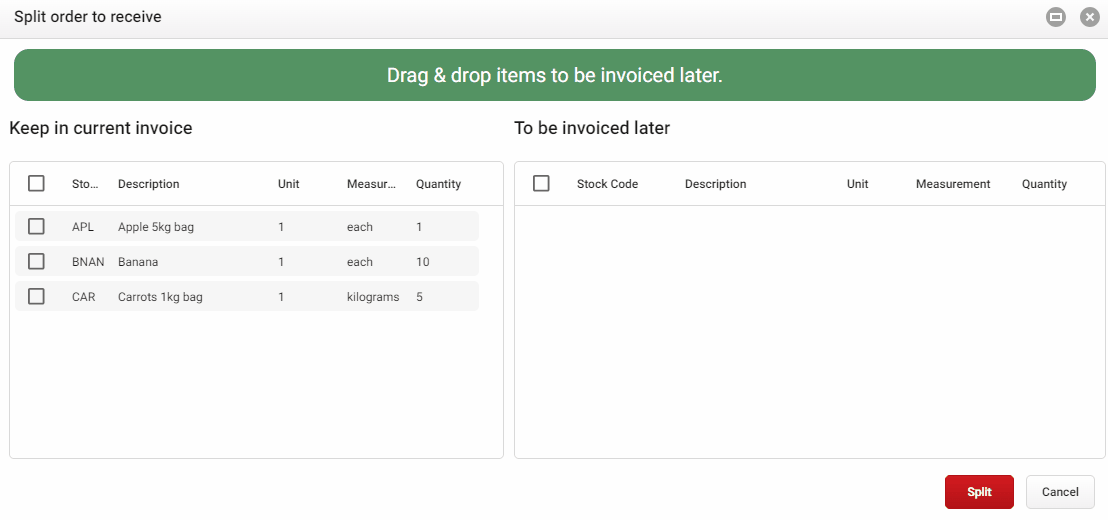This screenshot has height=520, width=1108.
Task: Click the Quantity header in left table
Action: tap(438, 184)
